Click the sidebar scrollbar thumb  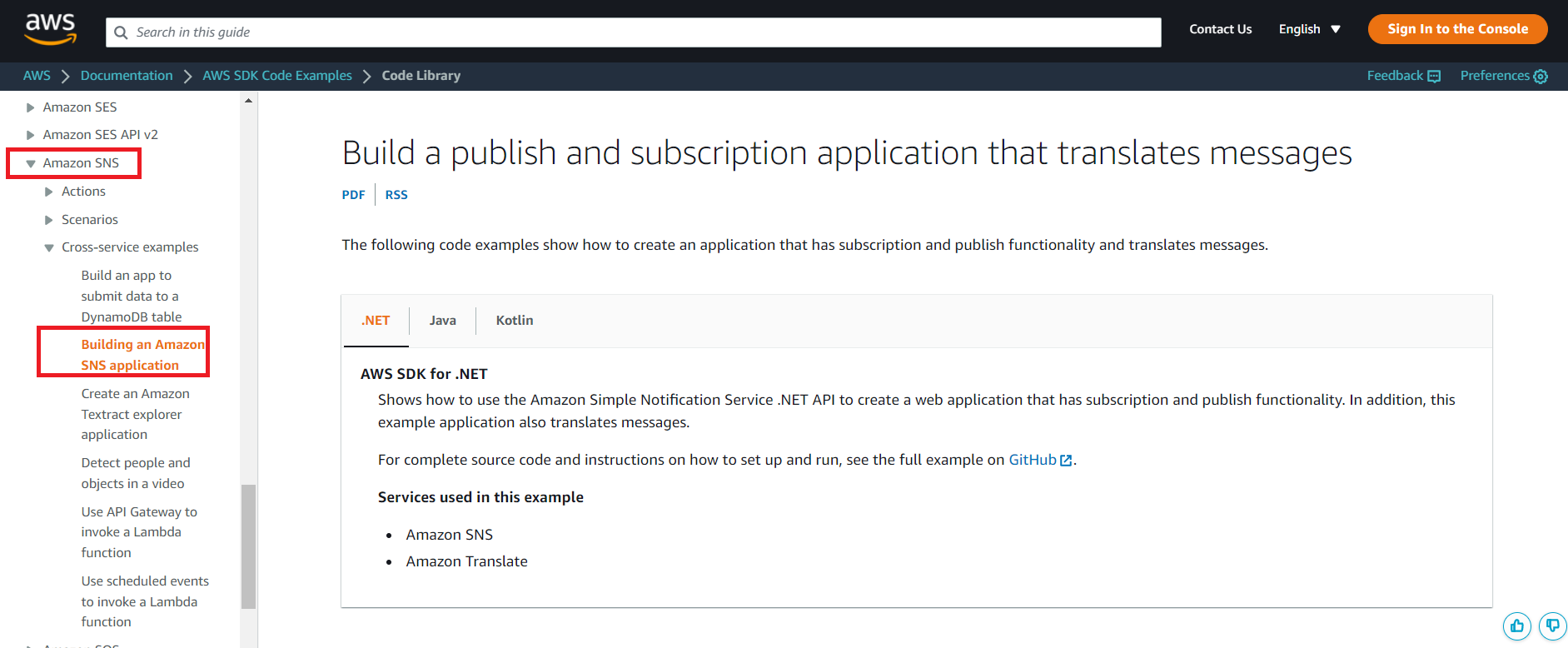[248, 546]
